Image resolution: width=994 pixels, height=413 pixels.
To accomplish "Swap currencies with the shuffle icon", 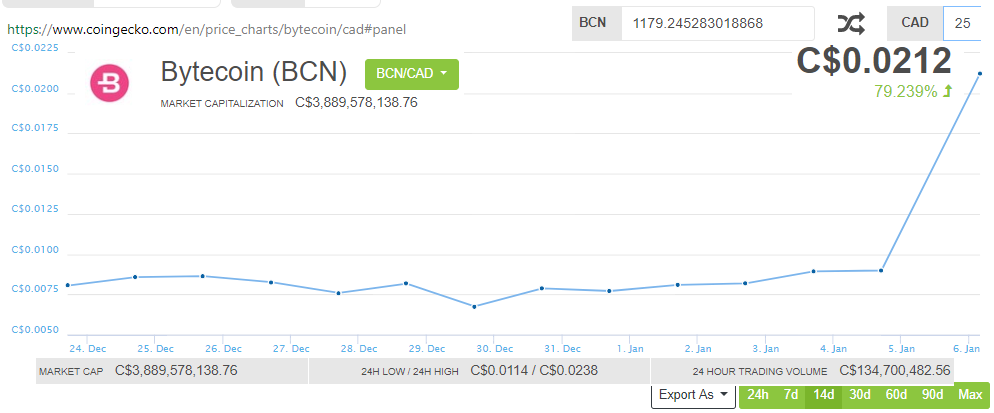I will (x=851, y=23).
